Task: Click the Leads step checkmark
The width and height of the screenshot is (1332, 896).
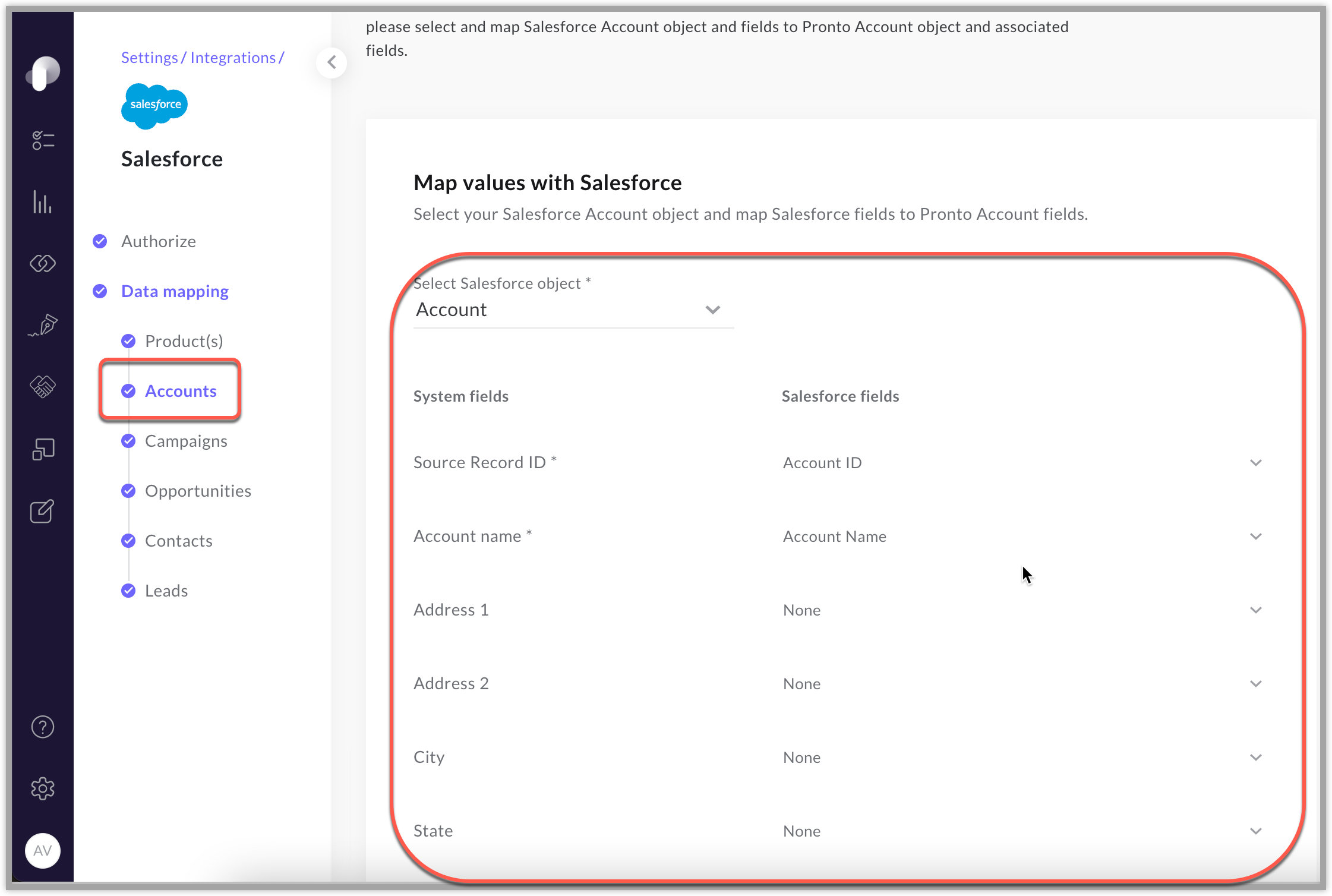Action: click(x=128, y=590)
